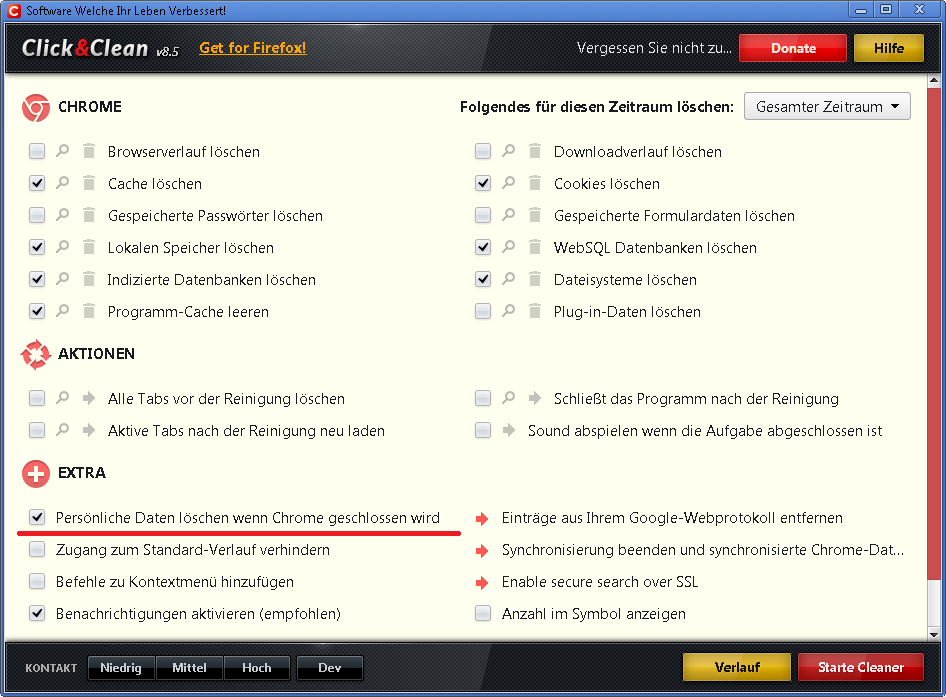Click Einträge aus Ihrem Google-Webprotokoll entfernen
The height and width of the screenshot is (697, 946).
tap(672, 518)
